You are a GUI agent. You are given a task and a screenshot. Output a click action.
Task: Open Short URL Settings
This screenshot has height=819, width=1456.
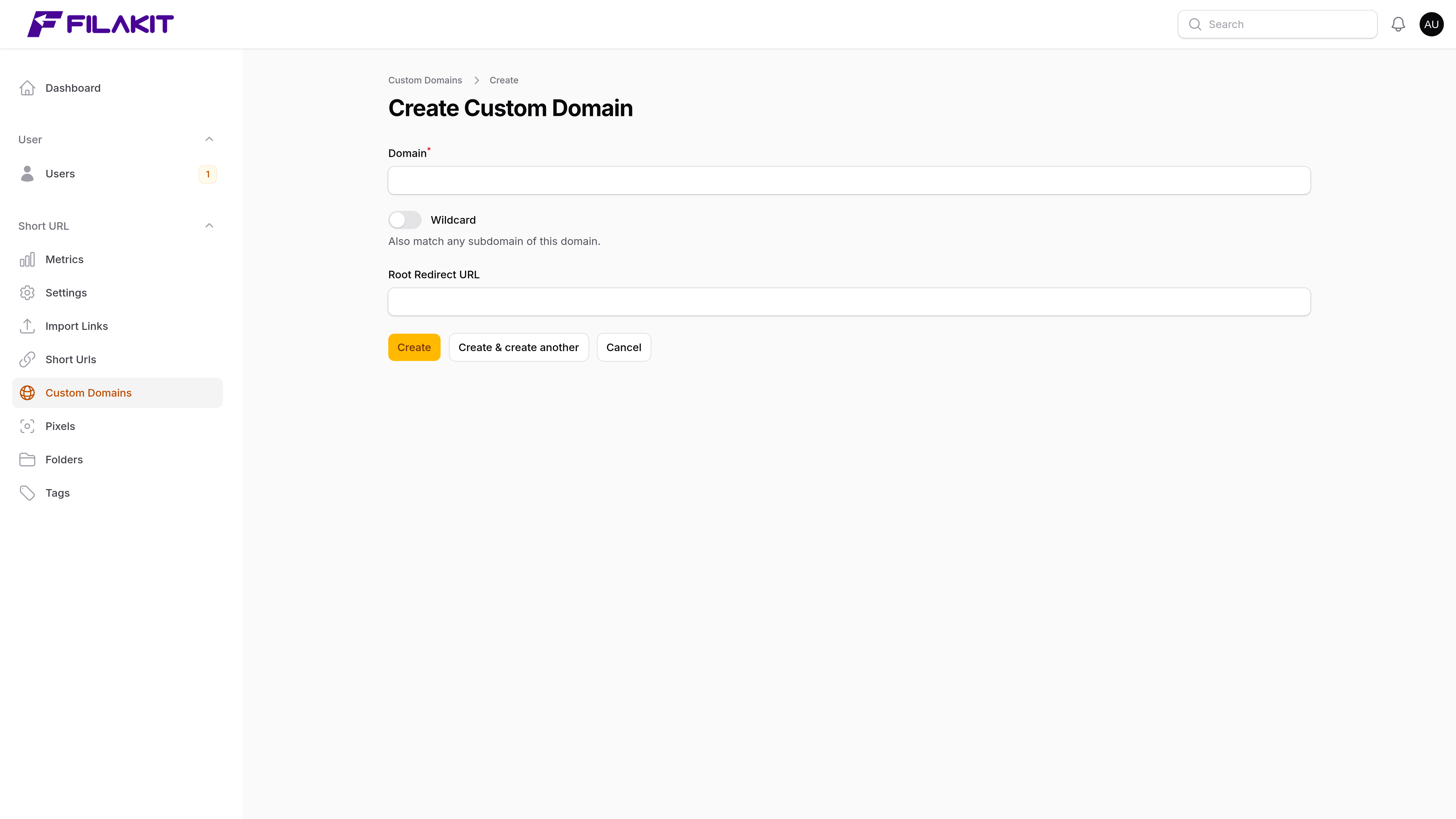point(118,293)
